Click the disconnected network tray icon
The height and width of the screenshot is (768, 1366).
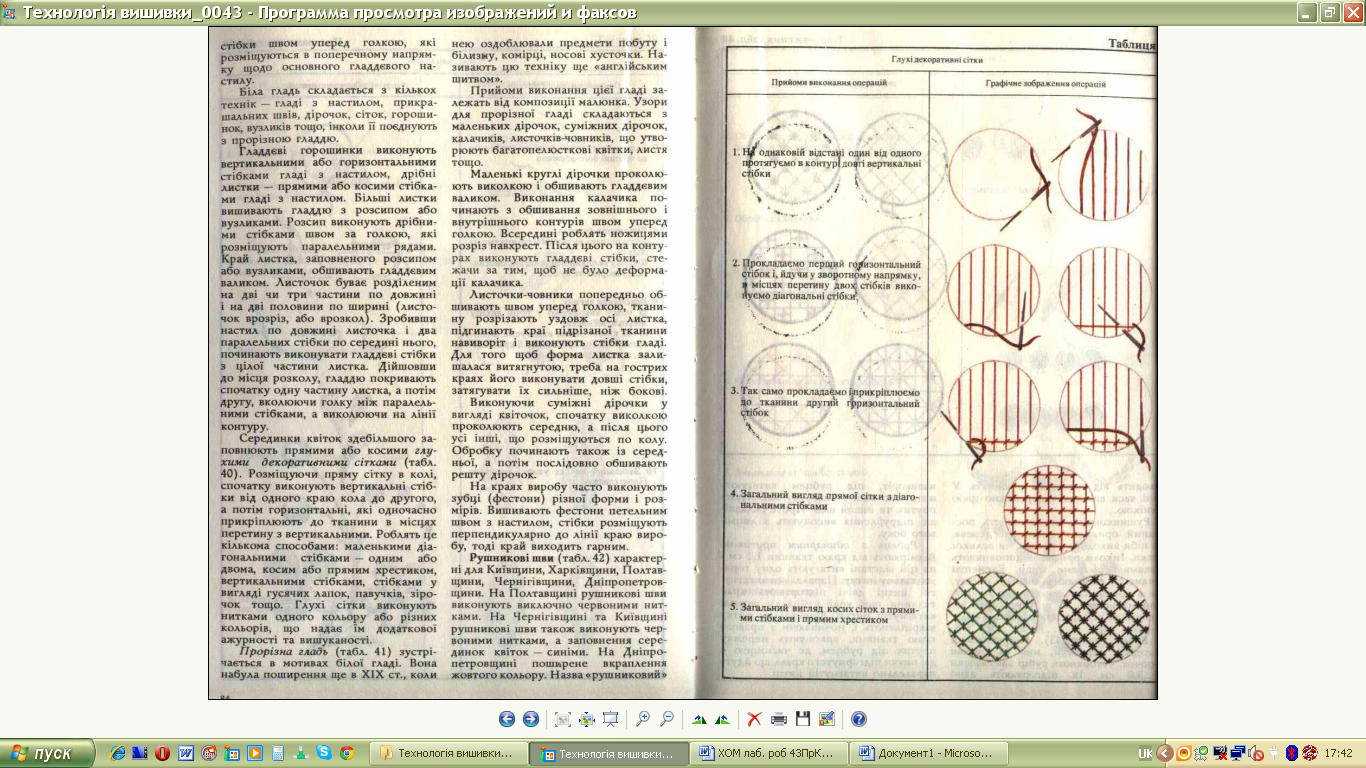(1220, 753)
